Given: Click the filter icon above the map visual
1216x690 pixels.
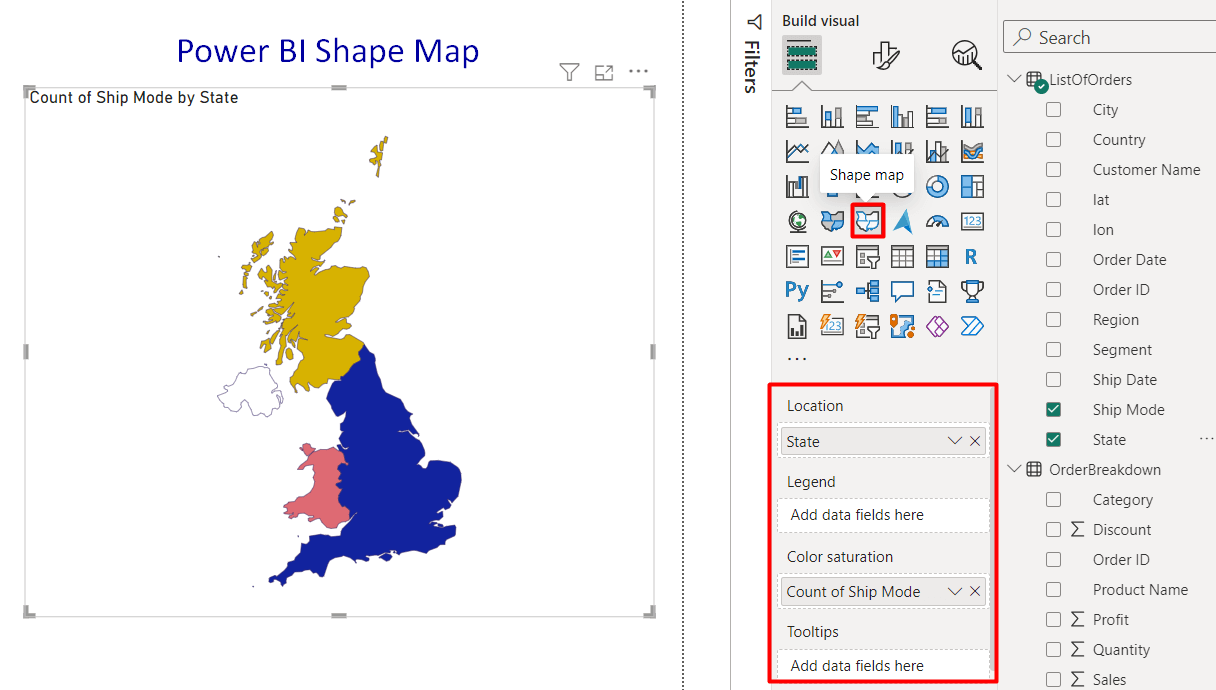Looking at the screenshot, I should (569, 71).
